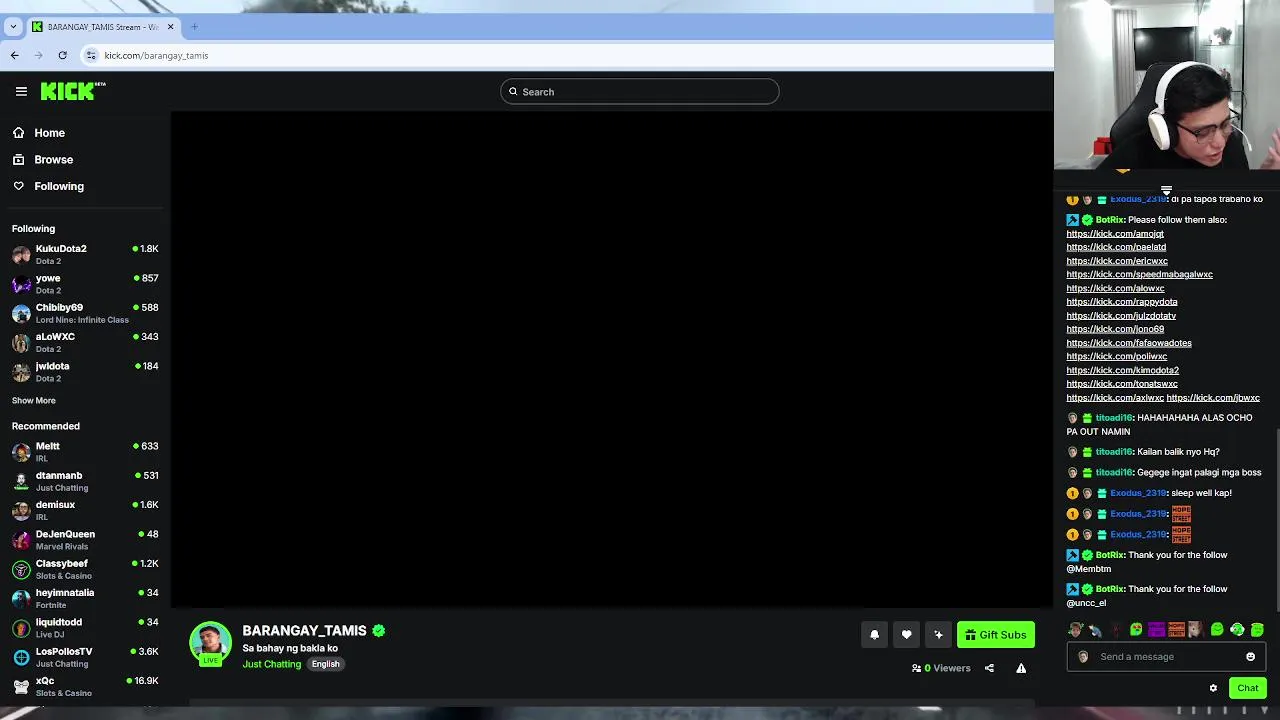The height and width of the screenshot is (720, 1280).
Task: Turn on notifications with the bell icon
Action: [874, 634]
